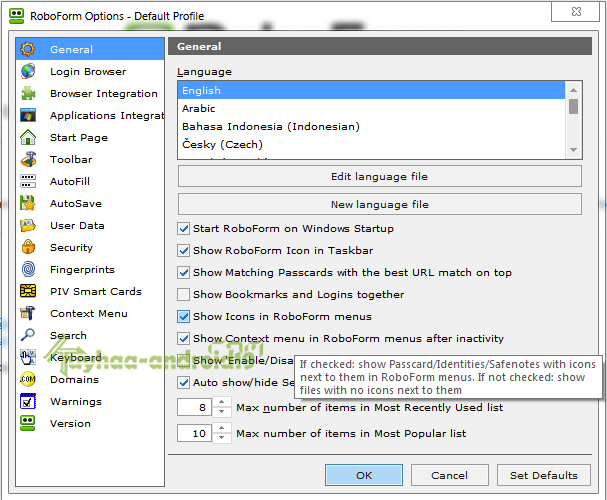Confirm settings with the OK button
Viewport: 607px width, 500px height.
(x=364, y=475)
